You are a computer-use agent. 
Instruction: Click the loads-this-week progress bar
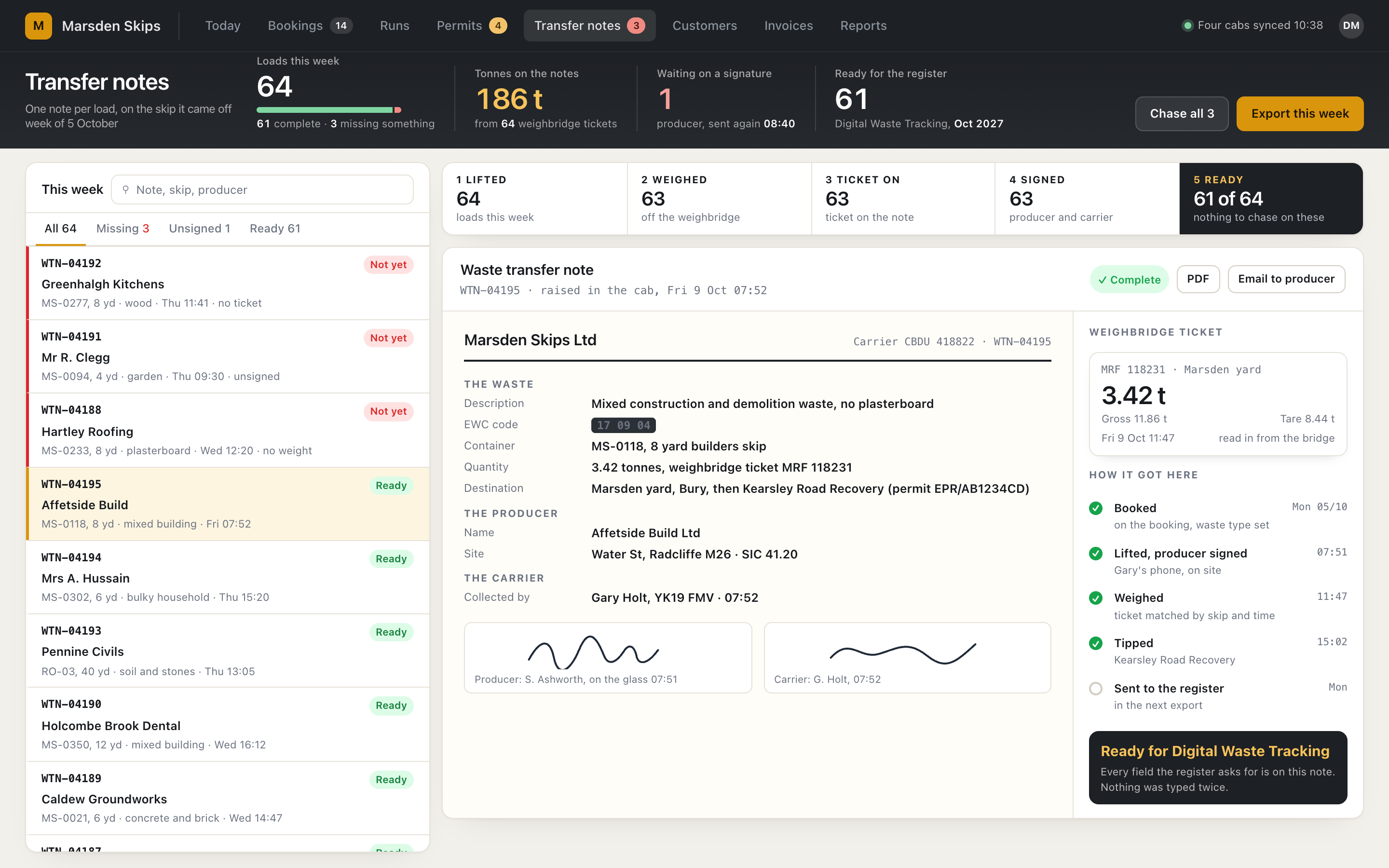328,109
